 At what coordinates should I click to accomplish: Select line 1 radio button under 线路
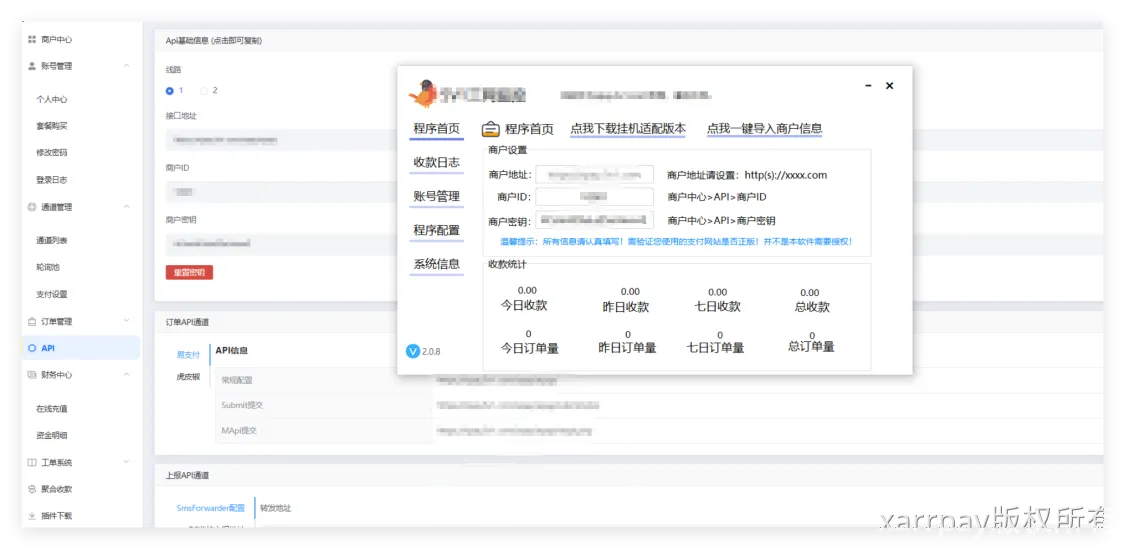(x=170, y=91)
